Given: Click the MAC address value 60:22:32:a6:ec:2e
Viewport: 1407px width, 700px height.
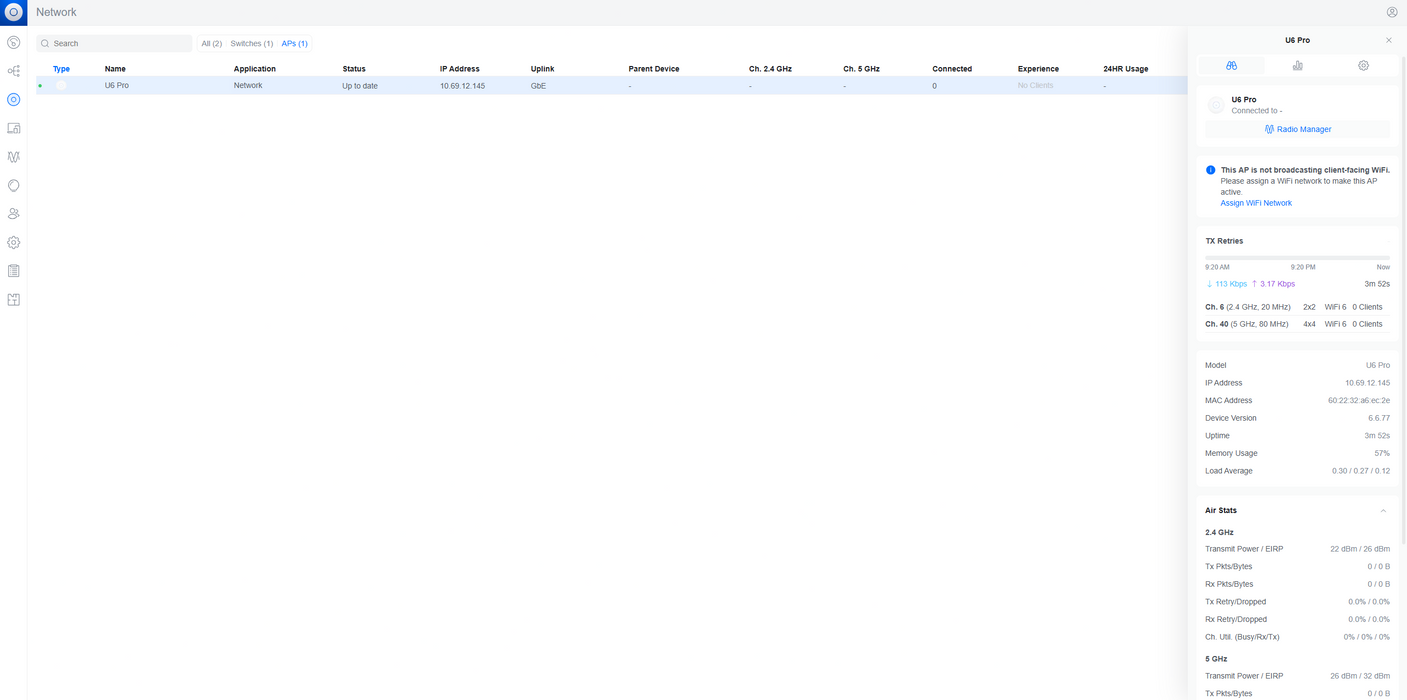Looking at the screenshot, I should click(x=1358, y=400).
